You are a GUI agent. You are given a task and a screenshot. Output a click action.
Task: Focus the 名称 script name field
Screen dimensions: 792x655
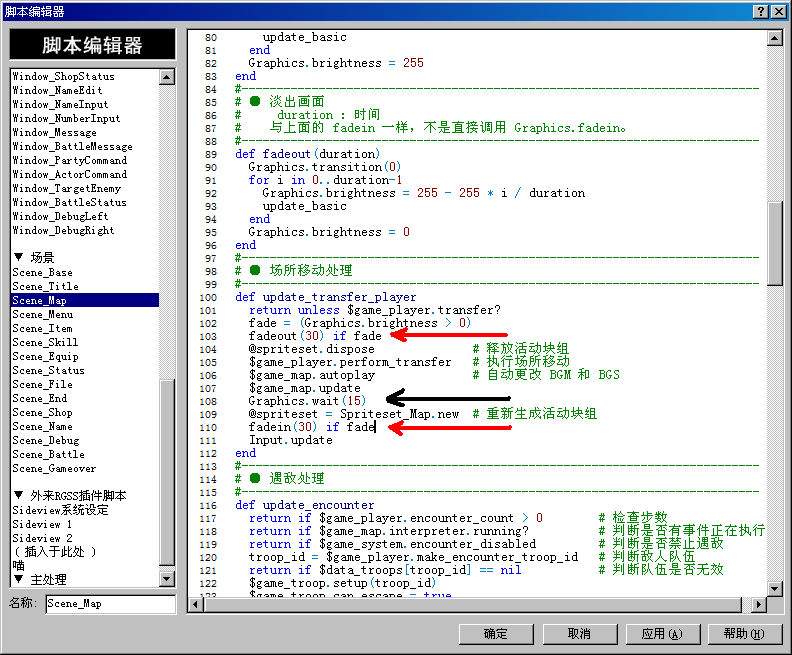[x=111, y=604]
